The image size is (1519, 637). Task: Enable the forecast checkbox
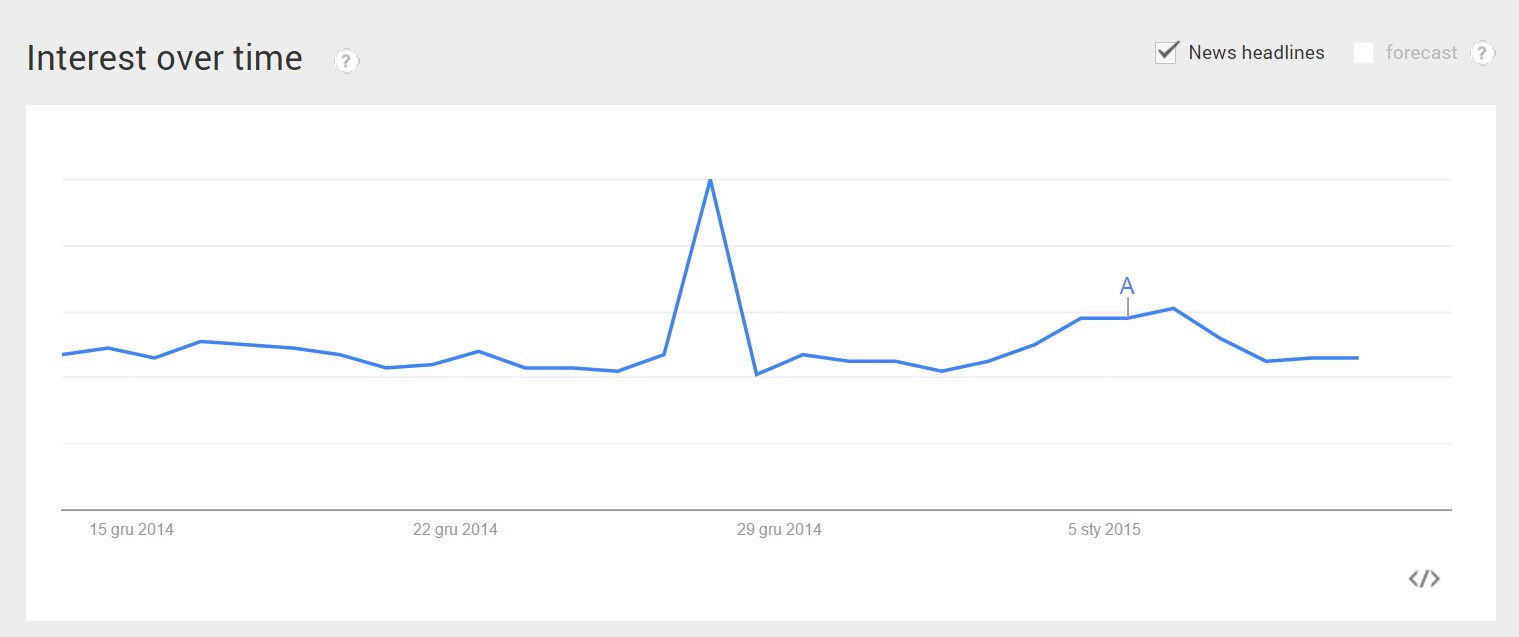1363,53
